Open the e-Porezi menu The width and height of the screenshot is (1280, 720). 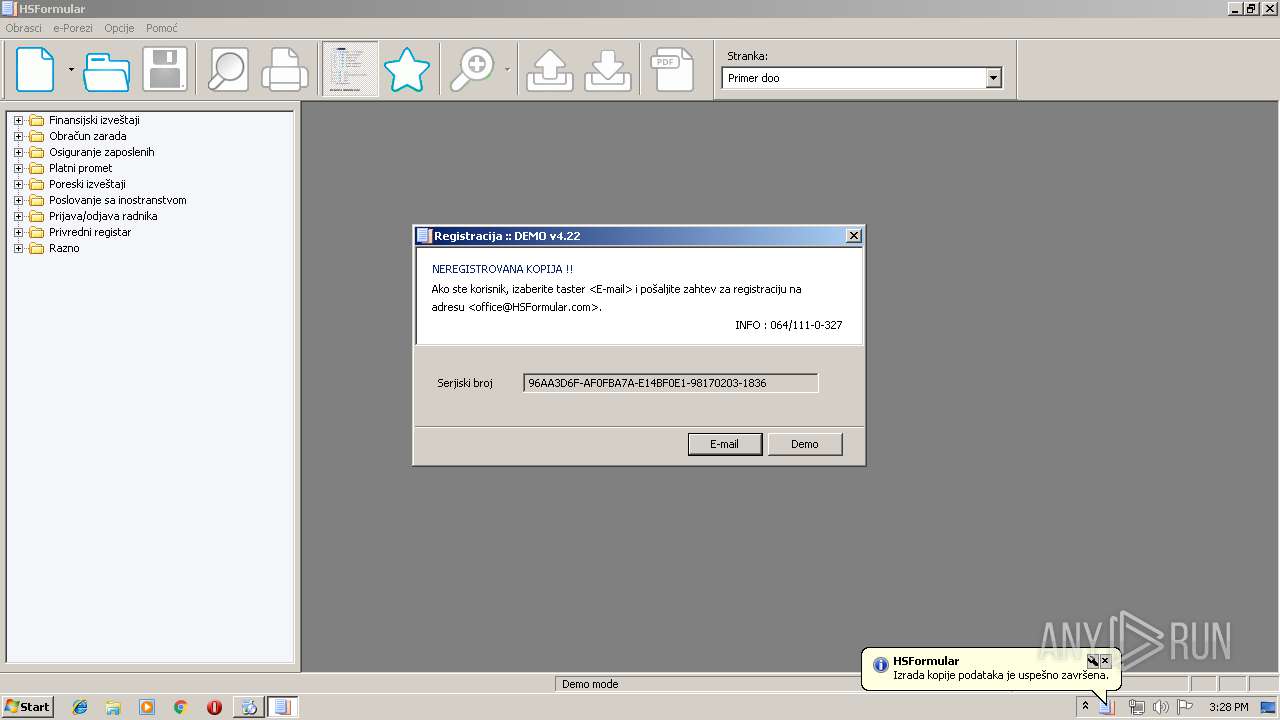point(73,28)
